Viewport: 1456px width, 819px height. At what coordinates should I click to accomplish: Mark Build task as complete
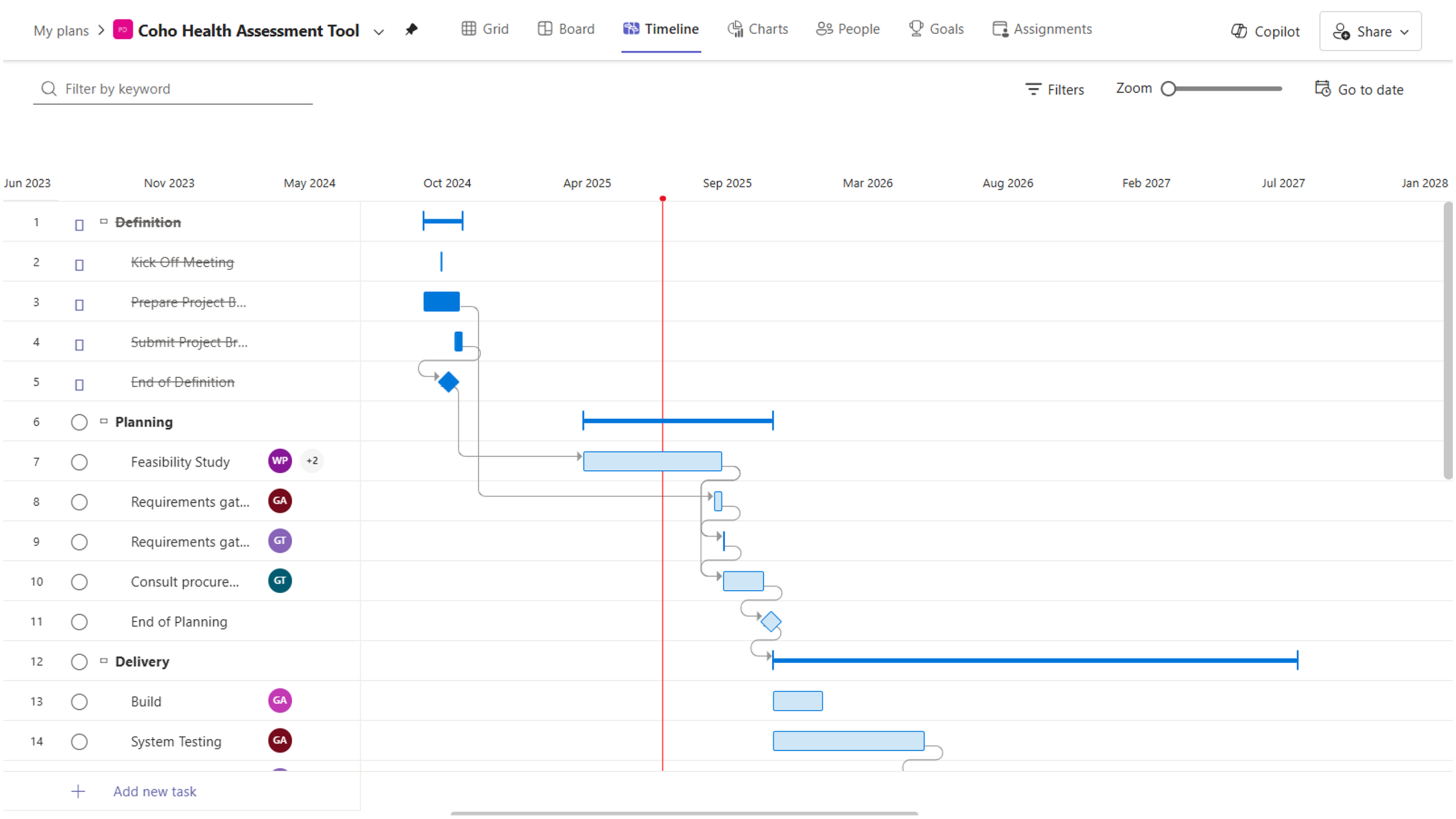pos(79,701)
